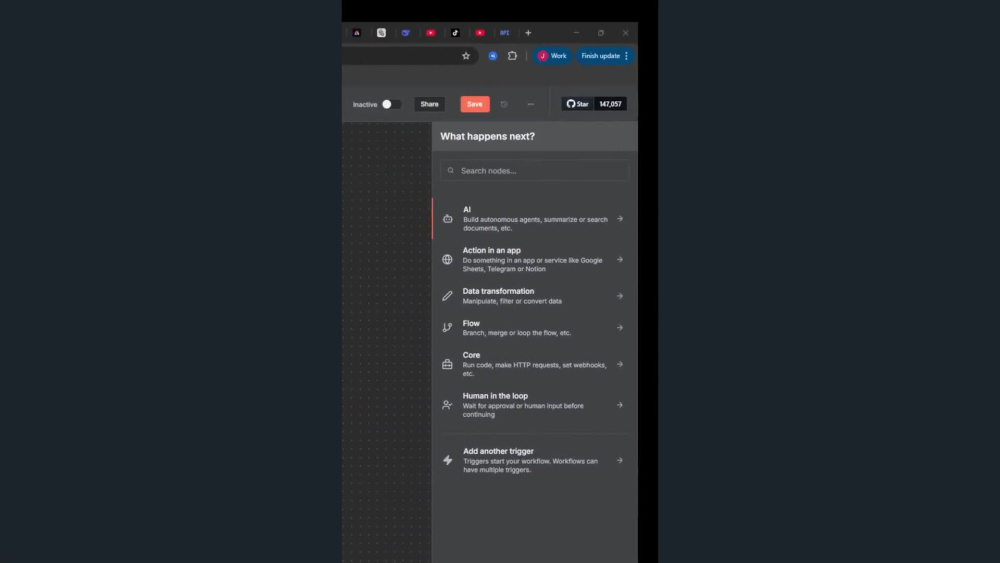Switch to the TikTok tab

455,33
